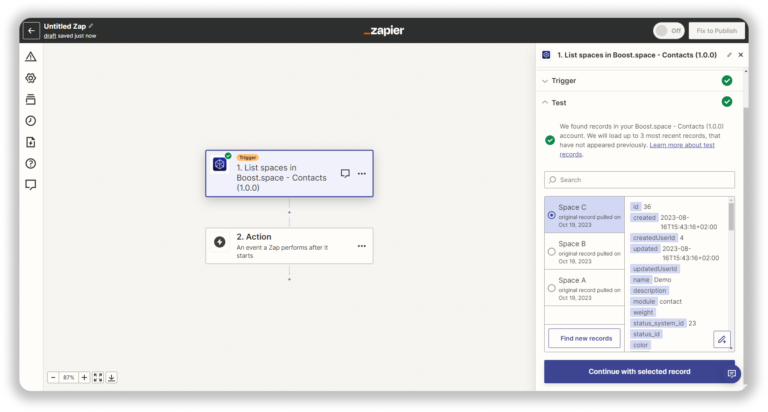This screenshot has width=768, height=412.
Task: Select the Space C record radio button
Action: [552, 215]
